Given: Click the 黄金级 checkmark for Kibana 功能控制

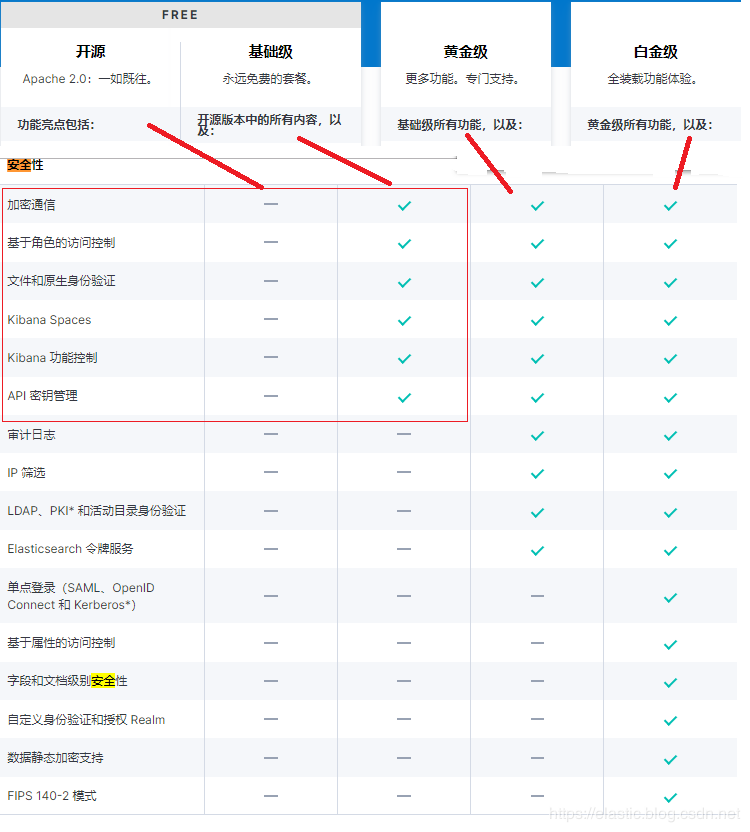Looking at the screenshot, I should pyautogui.click(x=537, y=359).
